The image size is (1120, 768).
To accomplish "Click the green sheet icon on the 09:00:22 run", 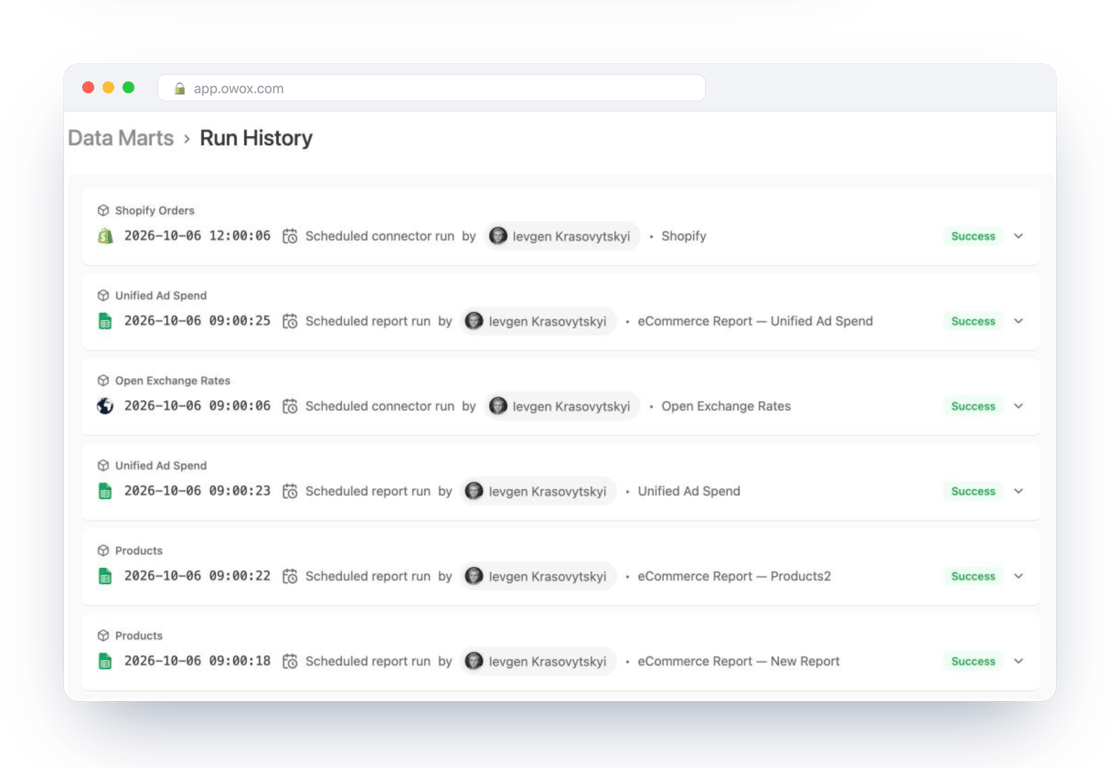I will pyautogui.click(x=105, y=576).
